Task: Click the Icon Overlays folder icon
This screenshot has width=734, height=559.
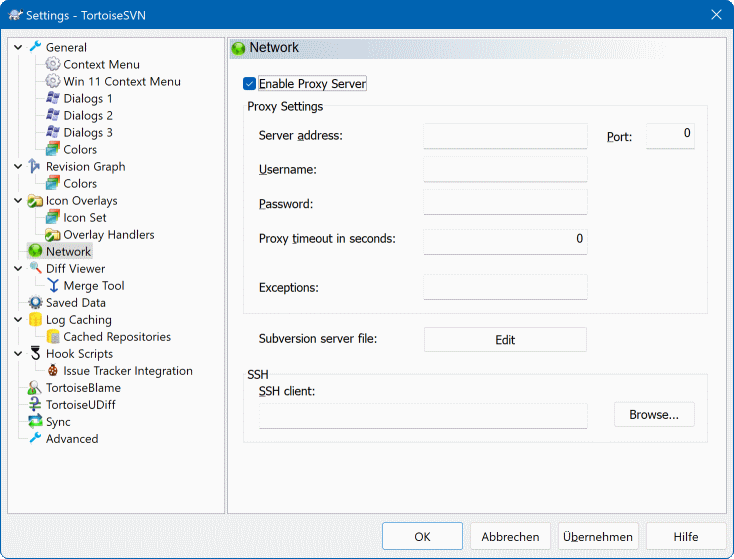Action: pos(35,200)
